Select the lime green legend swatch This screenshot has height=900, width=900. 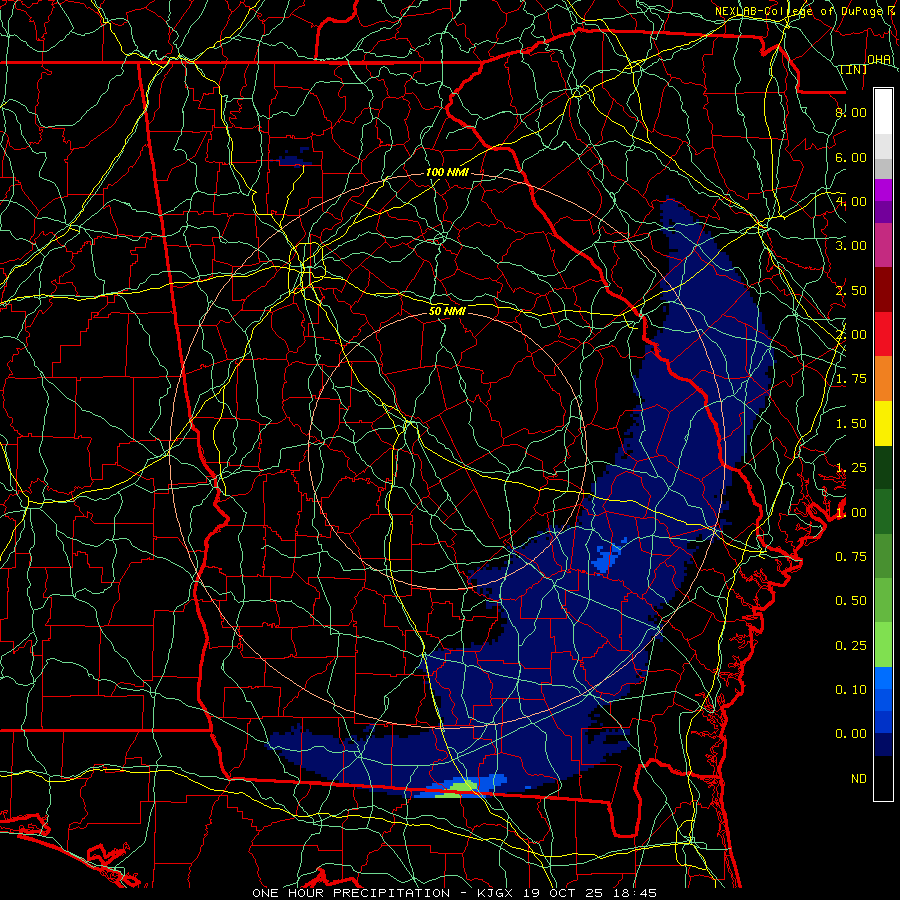click(x=883, y=645)
